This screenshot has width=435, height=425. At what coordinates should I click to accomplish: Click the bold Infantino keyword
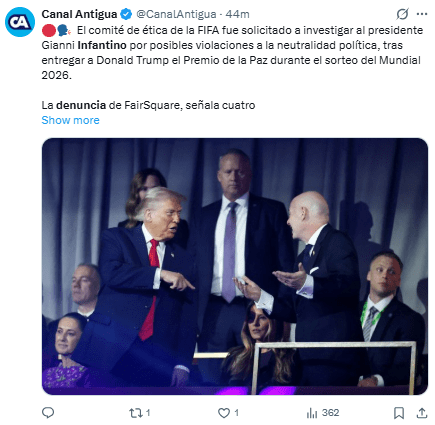pos(102,45)
